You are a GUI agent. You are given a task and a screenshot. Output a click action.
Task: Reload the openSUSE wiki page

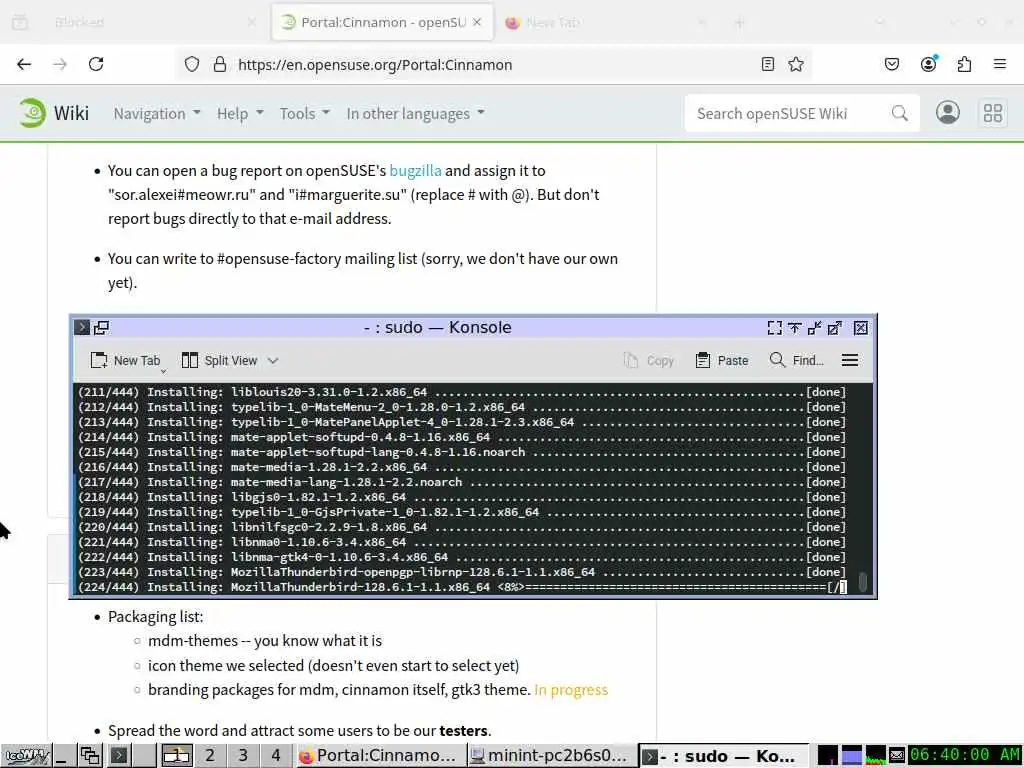point(96,64)
